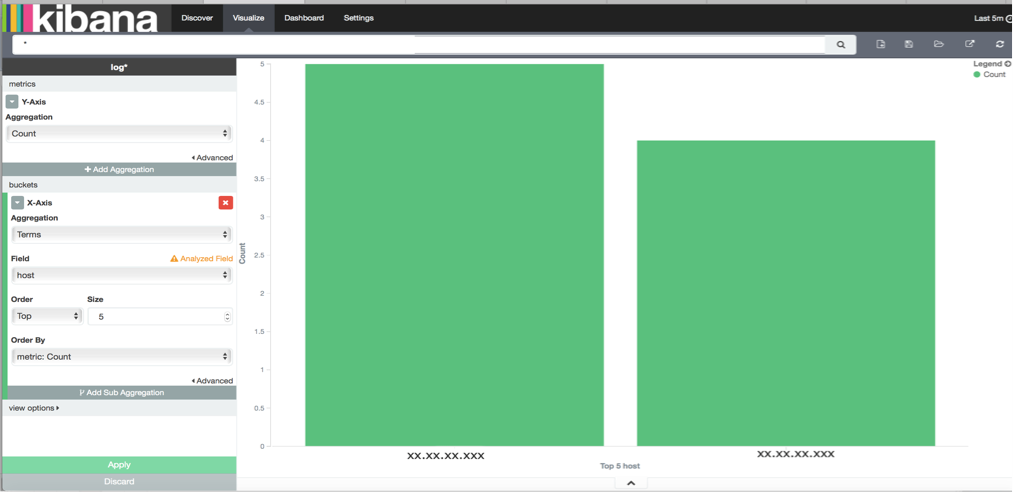This screenshot has width=1013, height=492.
Task: Click the Size field stepper arrows
Action: (x=227, y=316)
